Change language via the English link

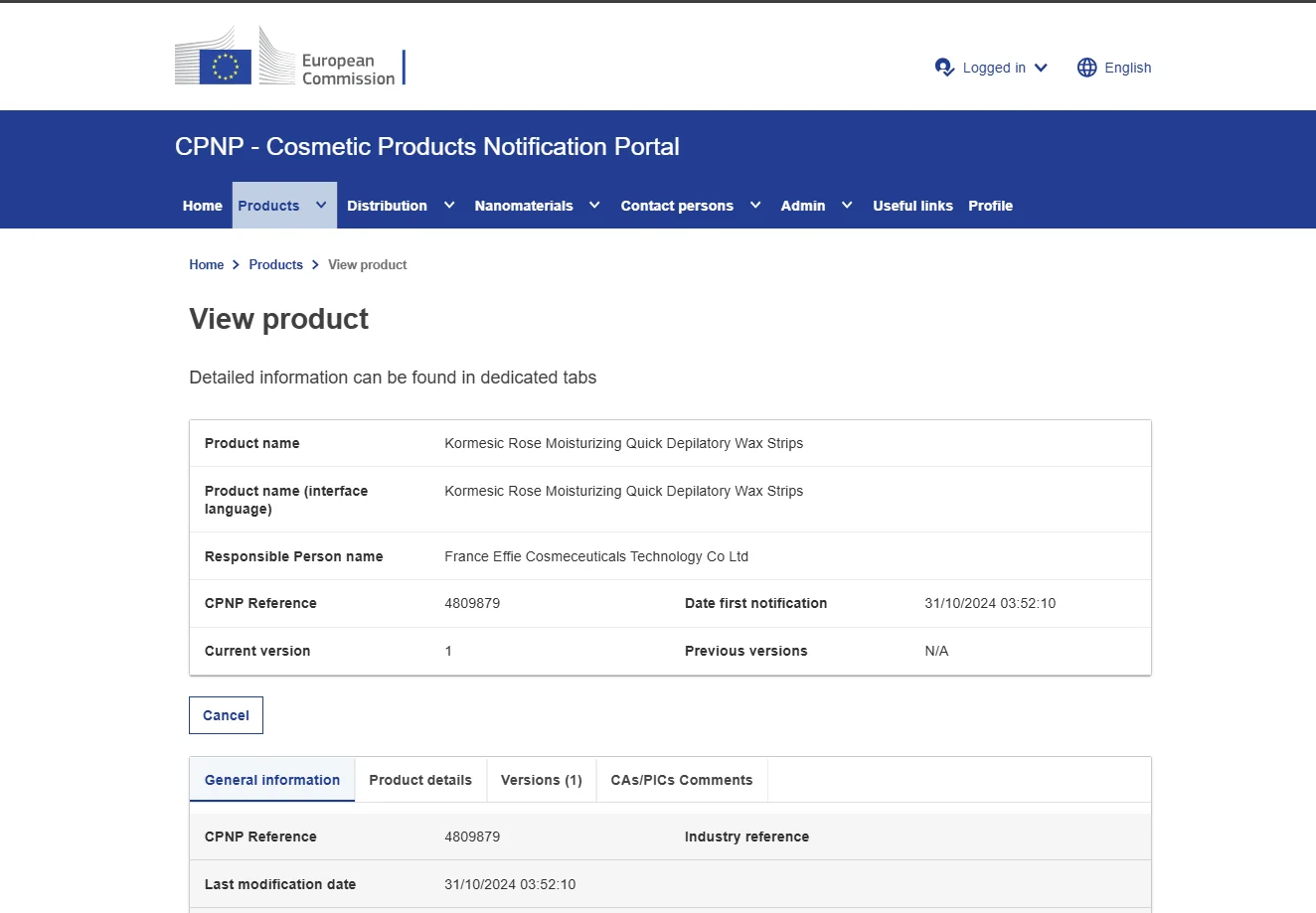(1127, 68)
